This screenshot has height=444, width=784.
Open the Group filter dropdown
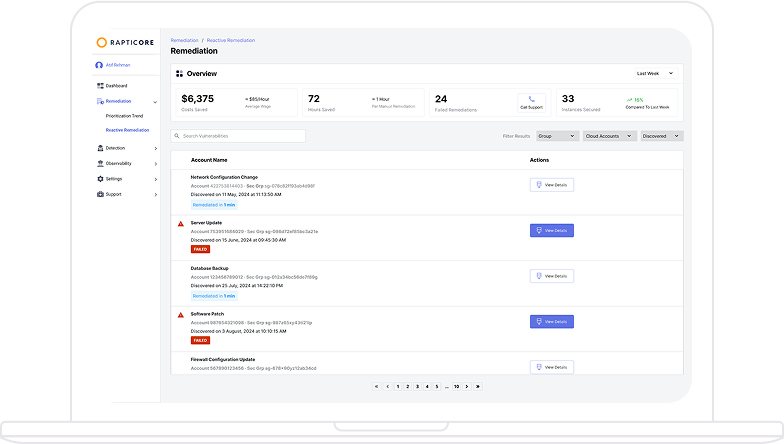[x=555, y=136]
